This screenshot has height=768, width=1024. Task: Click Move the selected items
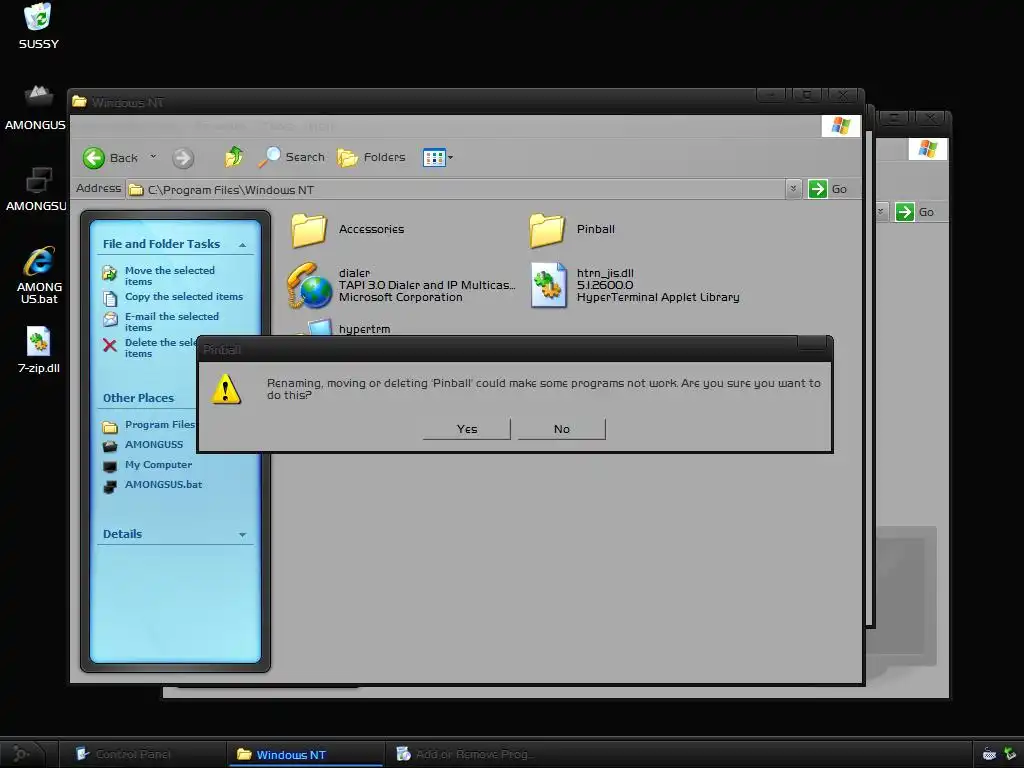[x=170, y=276]
